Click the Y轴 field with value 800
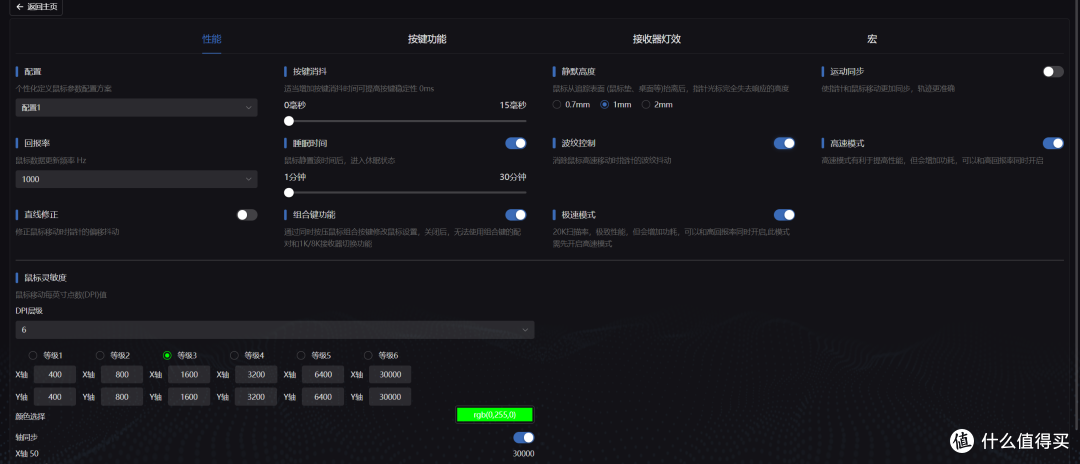Screen dimensions: 1080x464 tap(122, 397)
